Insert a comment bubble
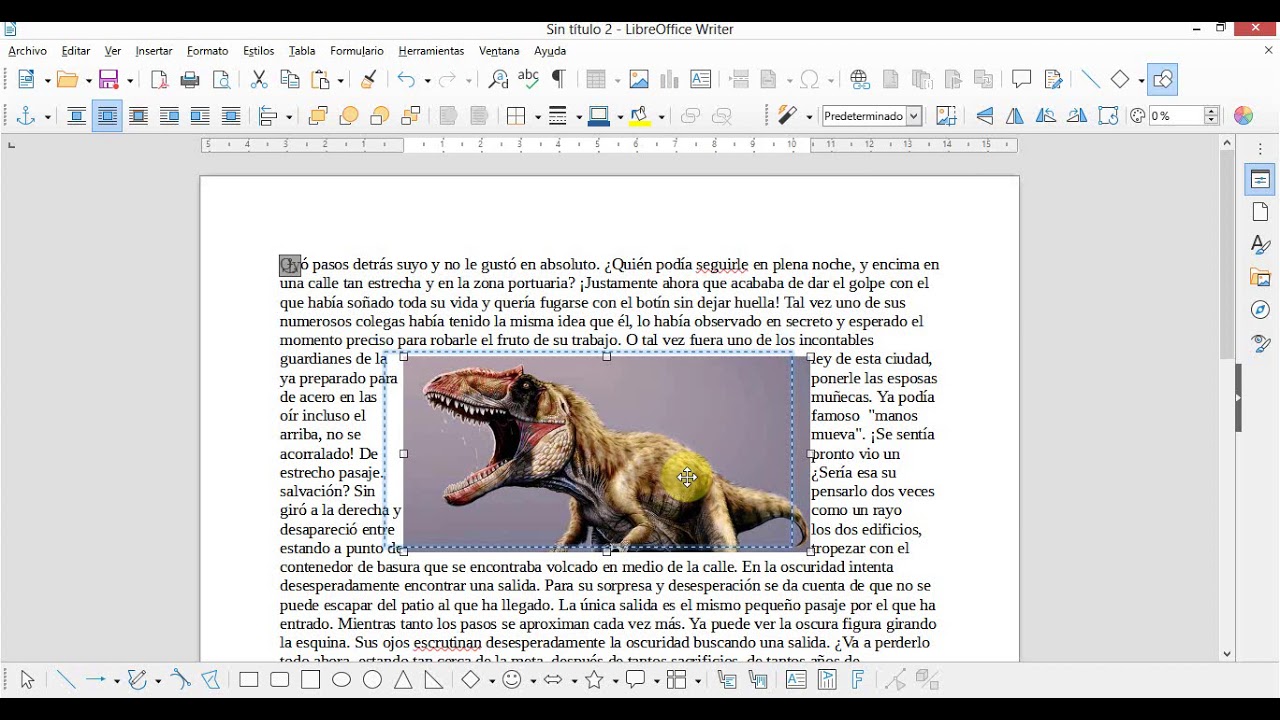 tap(1021, 80)
